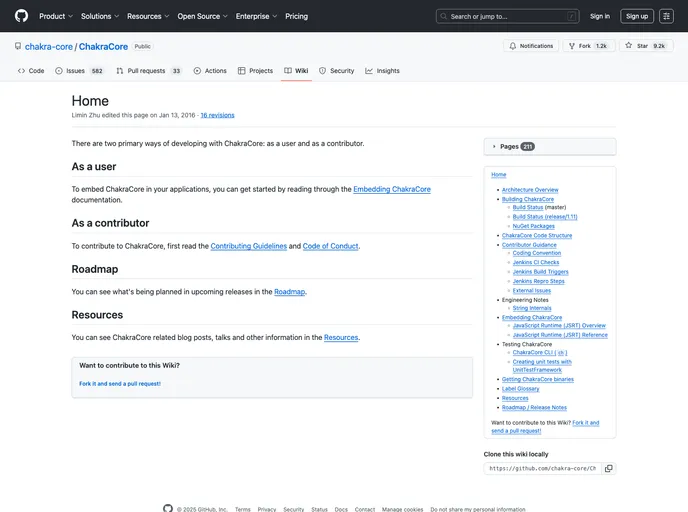Screen dimensions: 688x512
Task: Open the Security tab
Action: pos(337,71)
